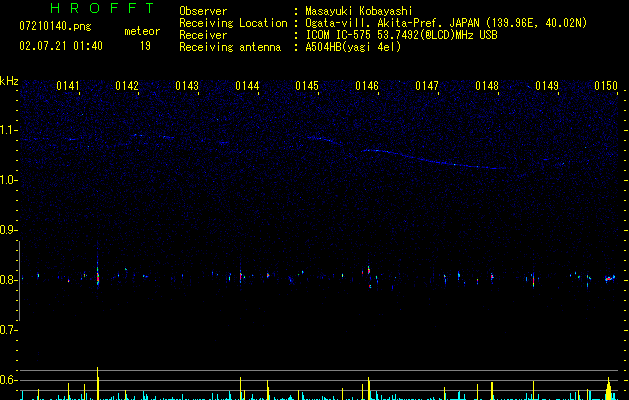Image resolution: width=629 pixels, height=400 pixels.
Task: Click the 0144 time marker
Action: tap(247, 86)
